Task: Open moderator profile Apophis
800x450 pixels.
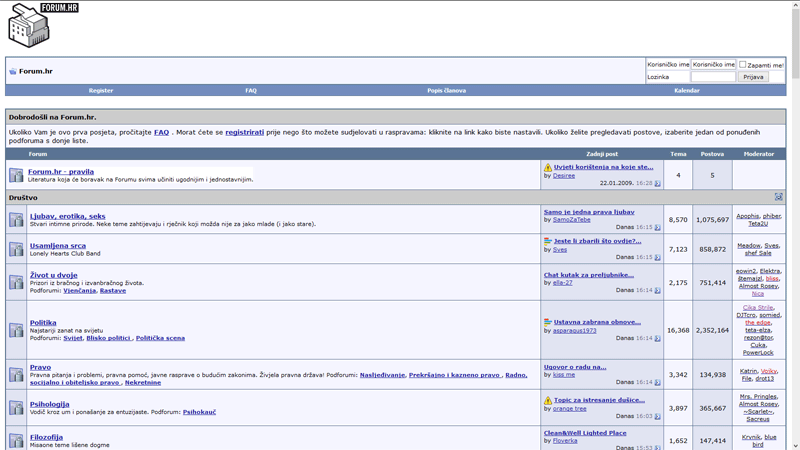Action: (747, 216)
